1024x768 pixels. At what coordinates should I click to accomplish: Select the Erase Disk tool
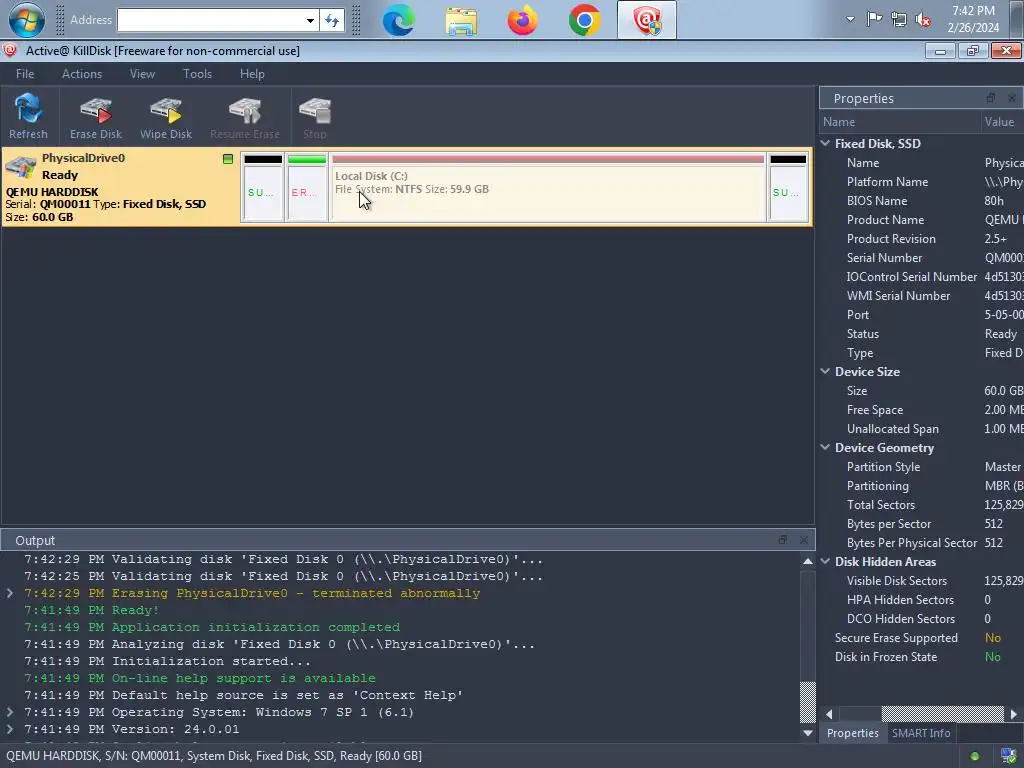pyautogui.click(x=96, y=117)
